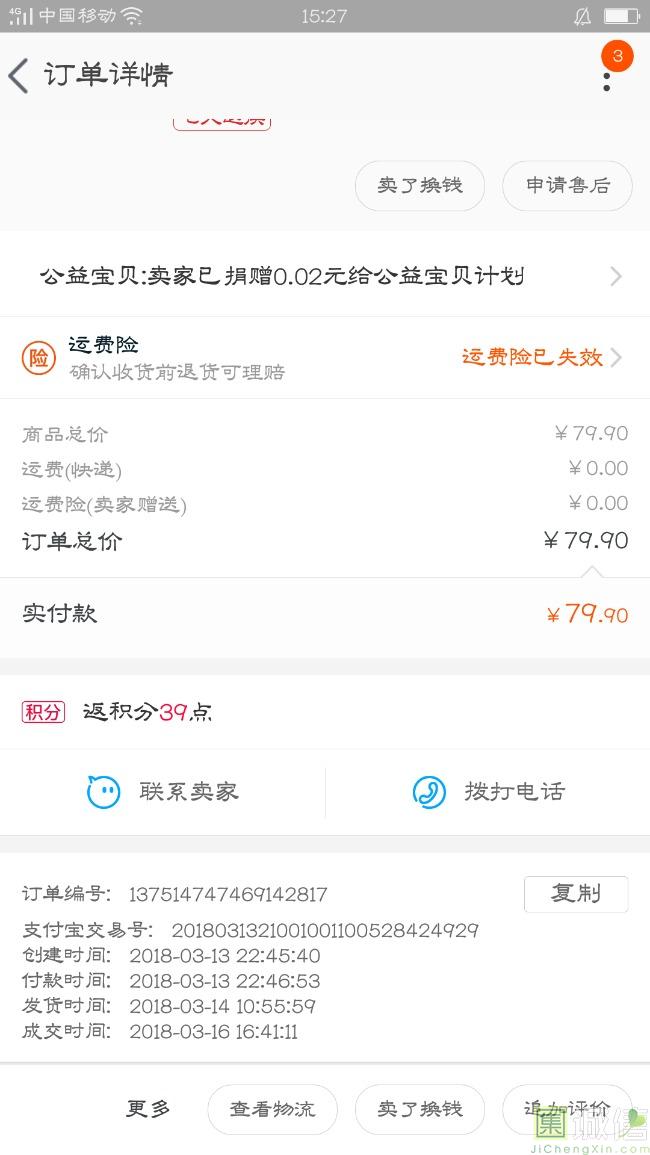Tap the orange notification badge showing 3
The height and width of the screenshot is (1155, 650).
click(x=617, y=56)
